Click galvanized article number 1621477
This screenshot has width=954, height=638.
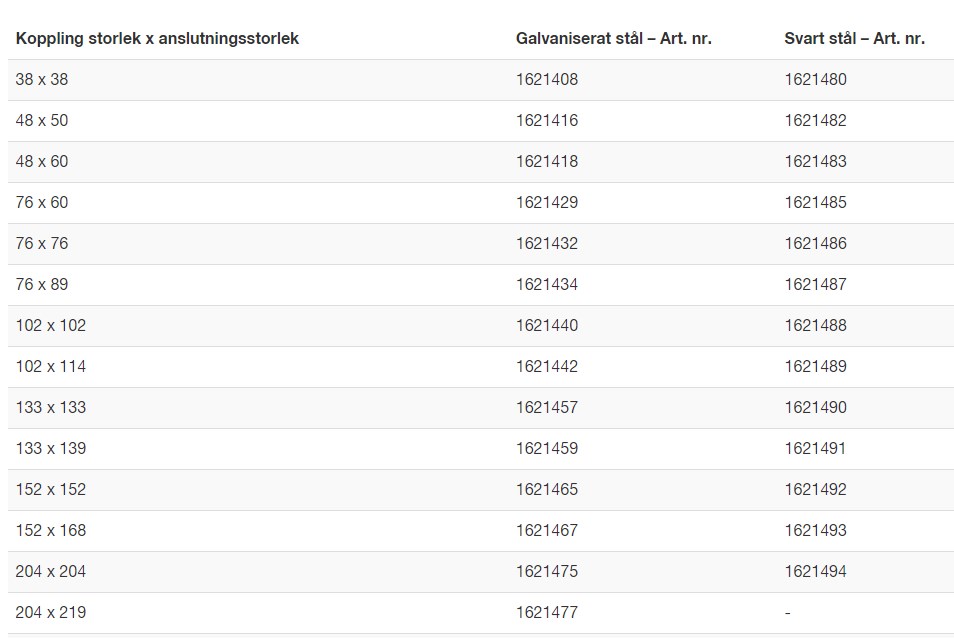pos(547,613)
